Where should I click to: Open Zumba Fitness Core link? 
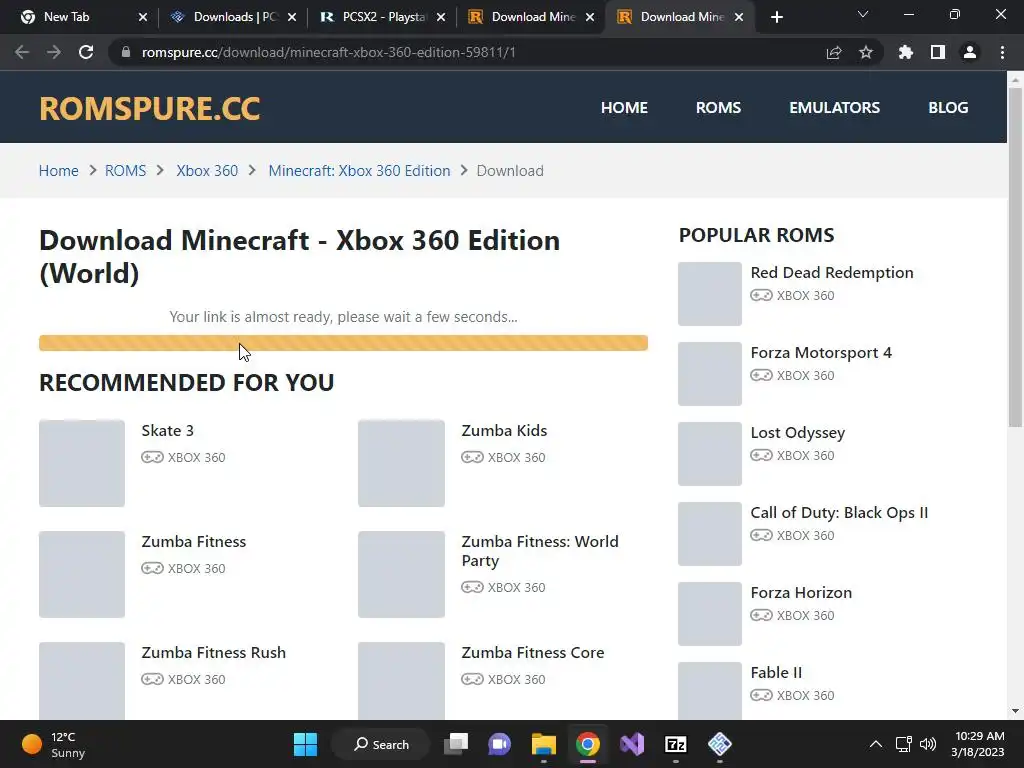(533, 653)
